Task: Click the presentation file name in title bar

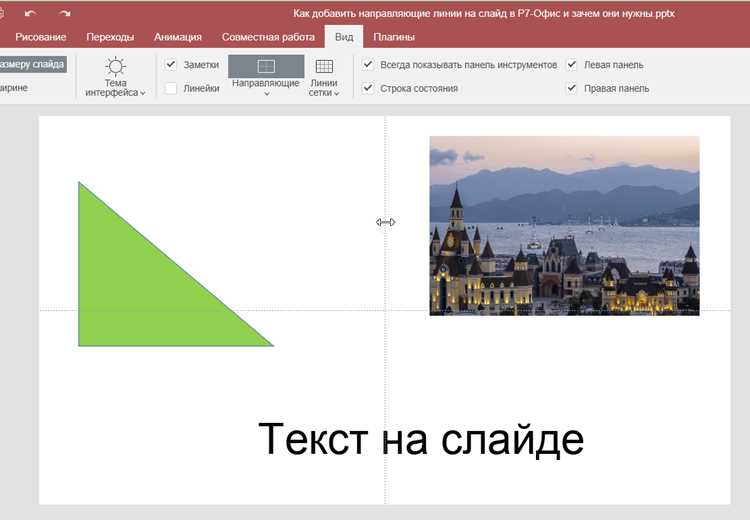Action: point(484,13)
